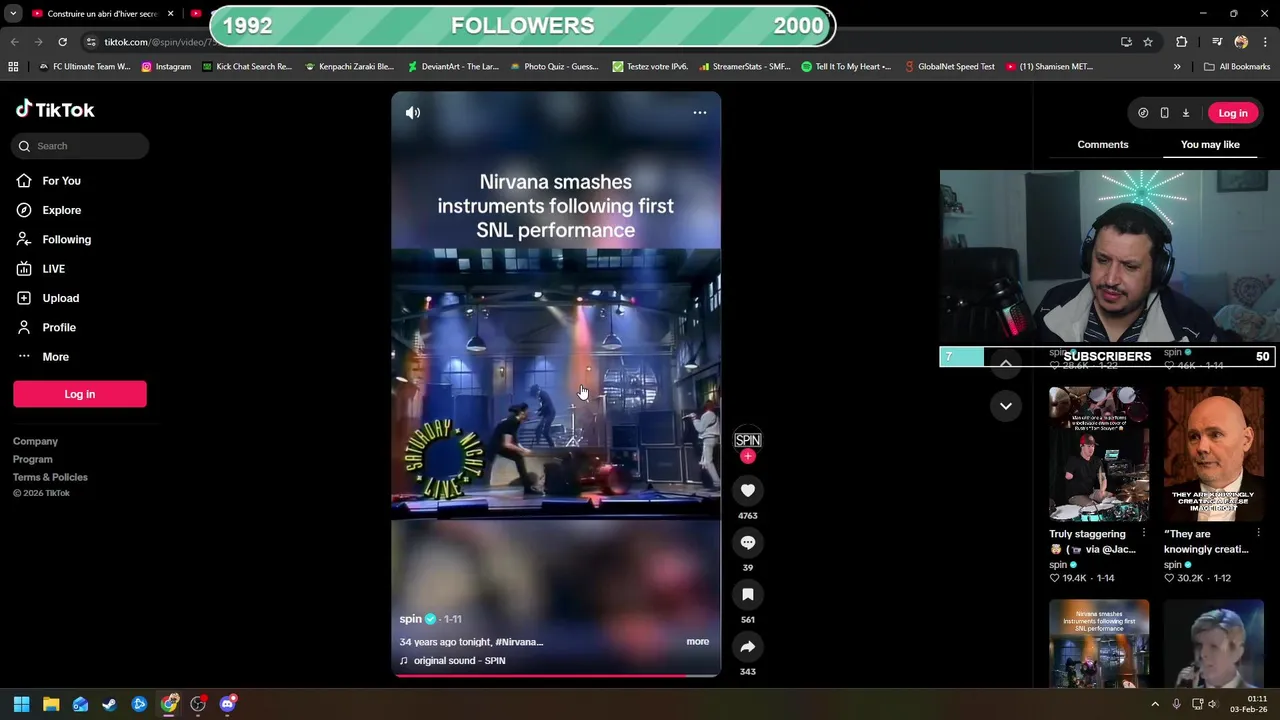Go to previous video with up chevron

1006,363
